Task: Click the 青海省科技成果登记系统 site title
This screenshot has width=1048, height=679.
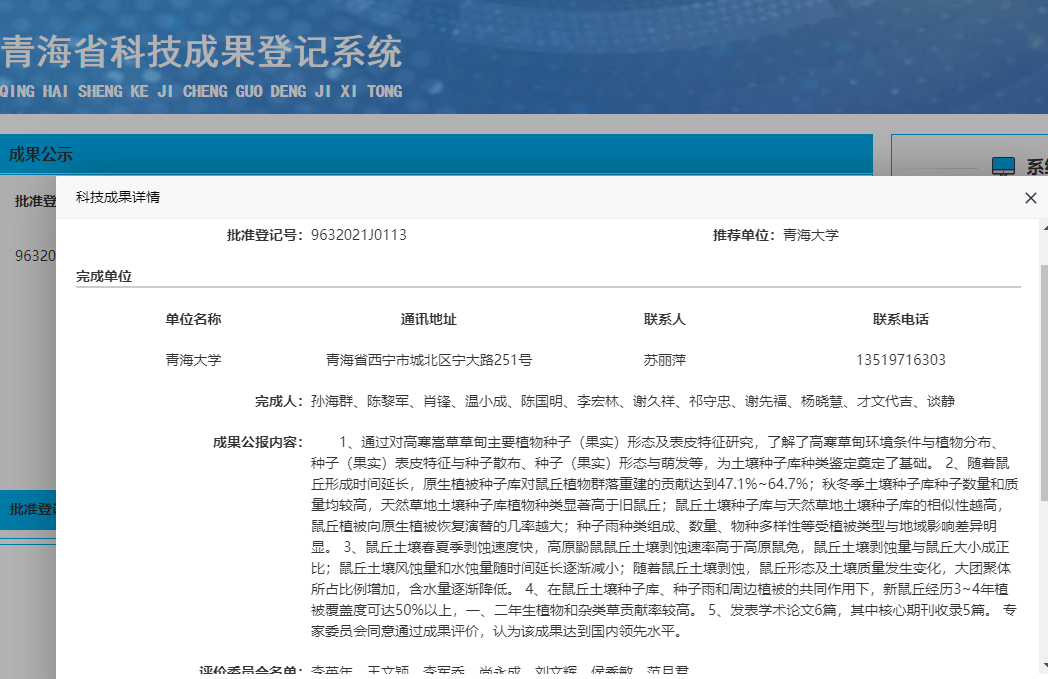Action: 201,52
